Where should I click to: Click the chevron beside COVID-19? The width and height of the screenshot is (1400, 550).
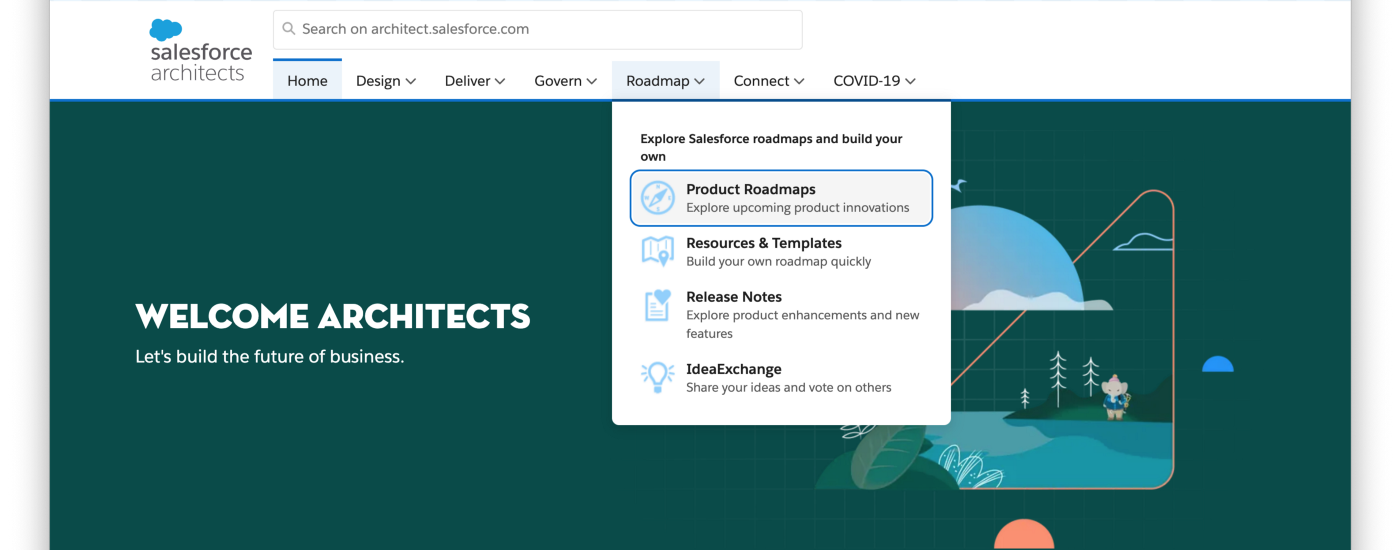[910, 82]
